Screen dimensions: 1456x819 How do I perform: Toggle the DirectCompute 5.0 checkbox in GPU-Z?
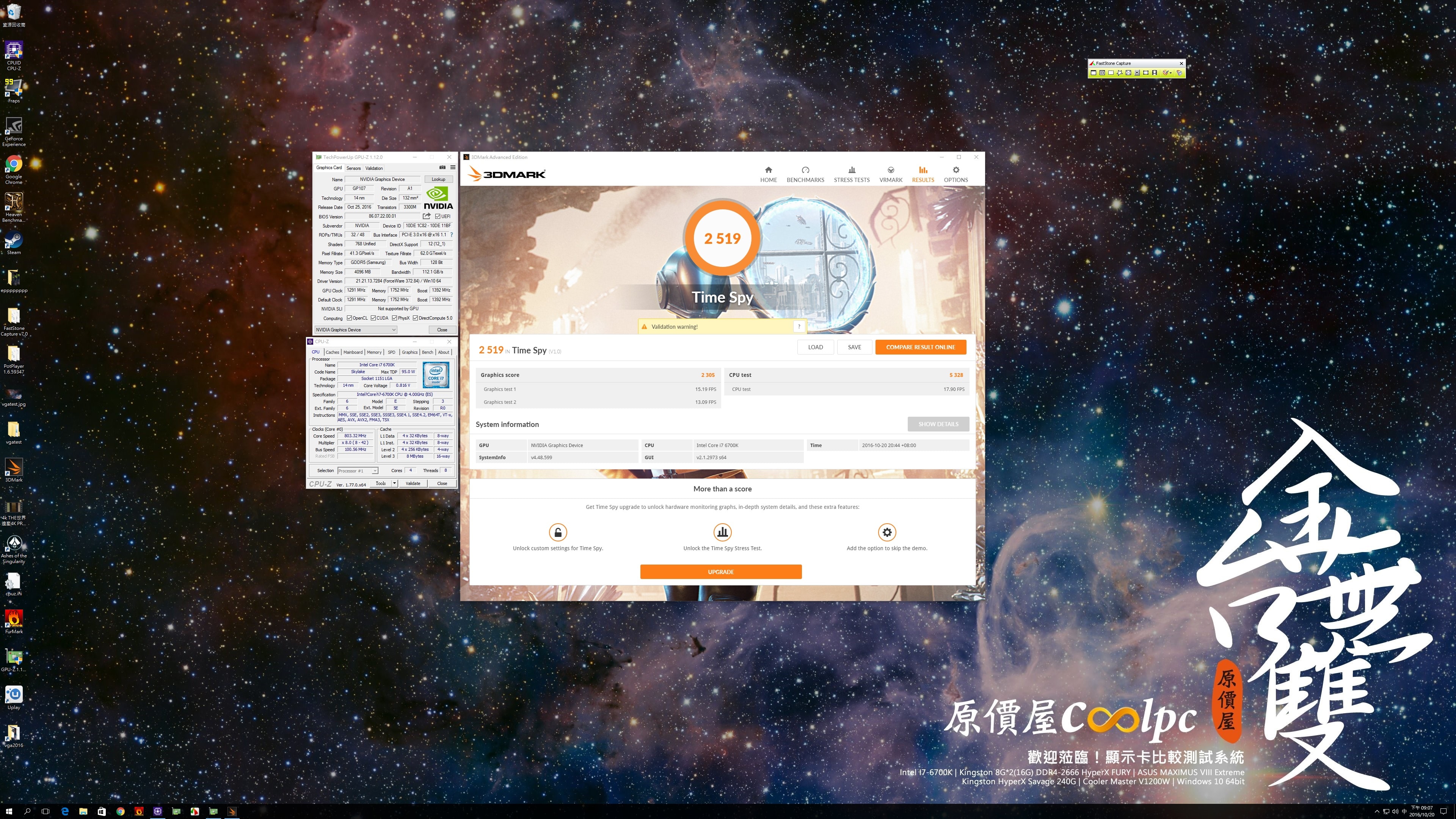(416, 318)
